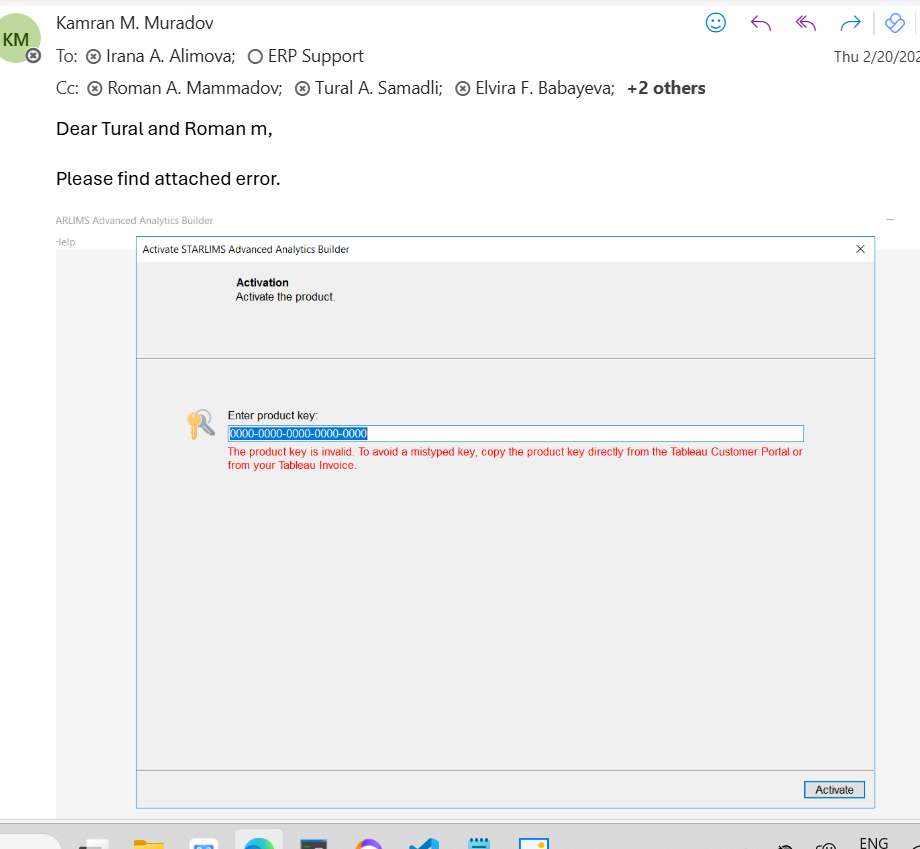Open Microsoft Edge from the taskbar
The width and height of the screenshot is (920, 849).
click(259, 843)
